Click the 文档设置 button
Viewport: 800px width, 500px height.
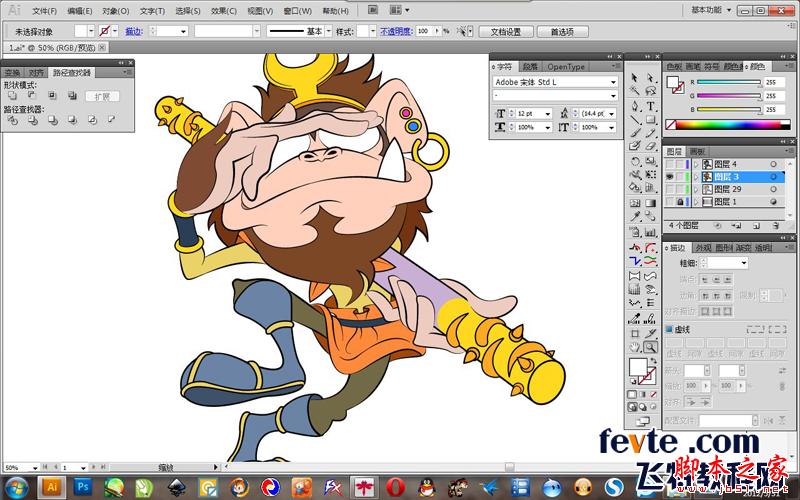[506, 32]
